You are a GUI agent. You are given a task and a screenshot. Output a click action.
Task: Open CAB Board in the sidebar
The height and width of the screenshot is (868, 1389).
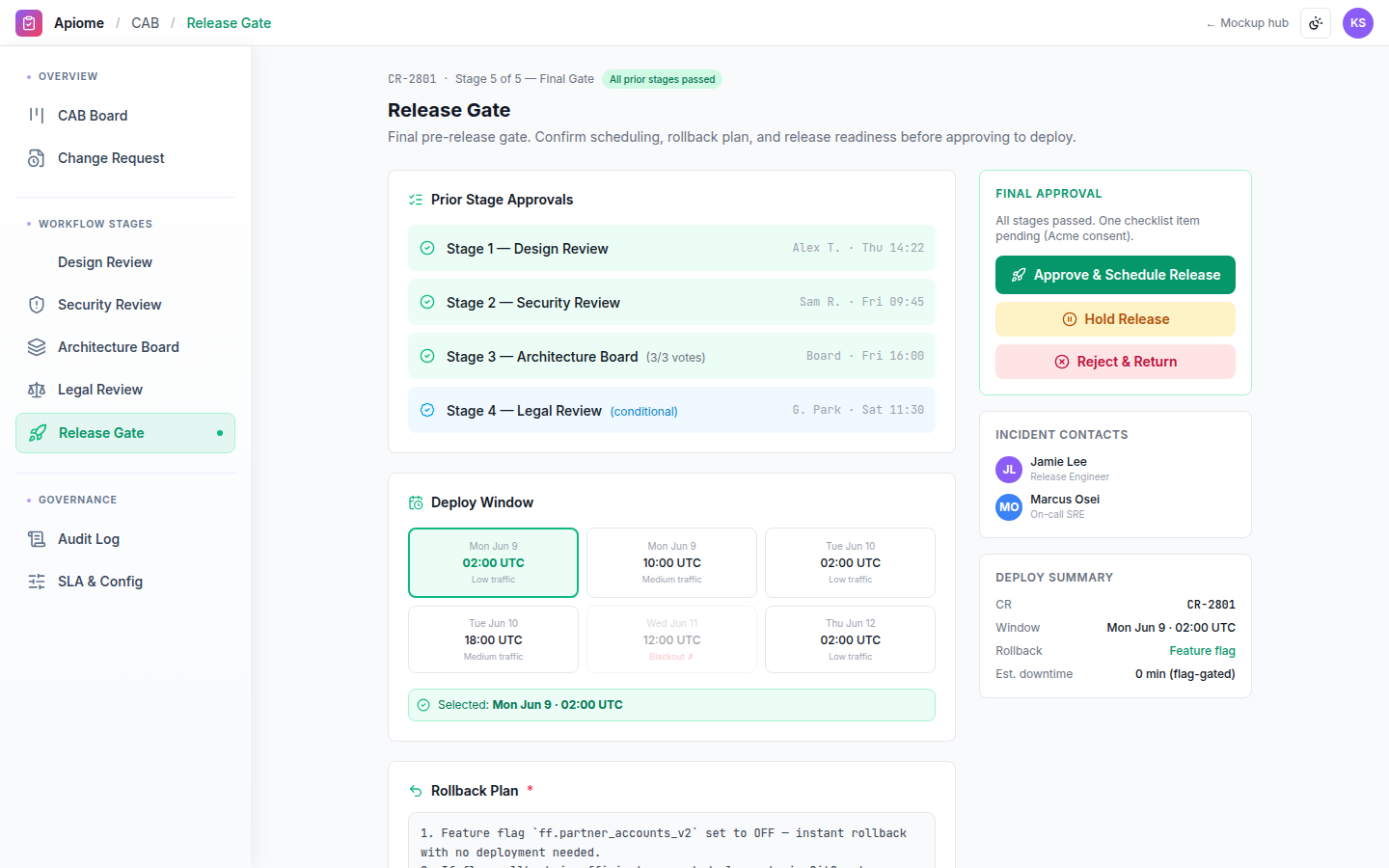(125, 116)
